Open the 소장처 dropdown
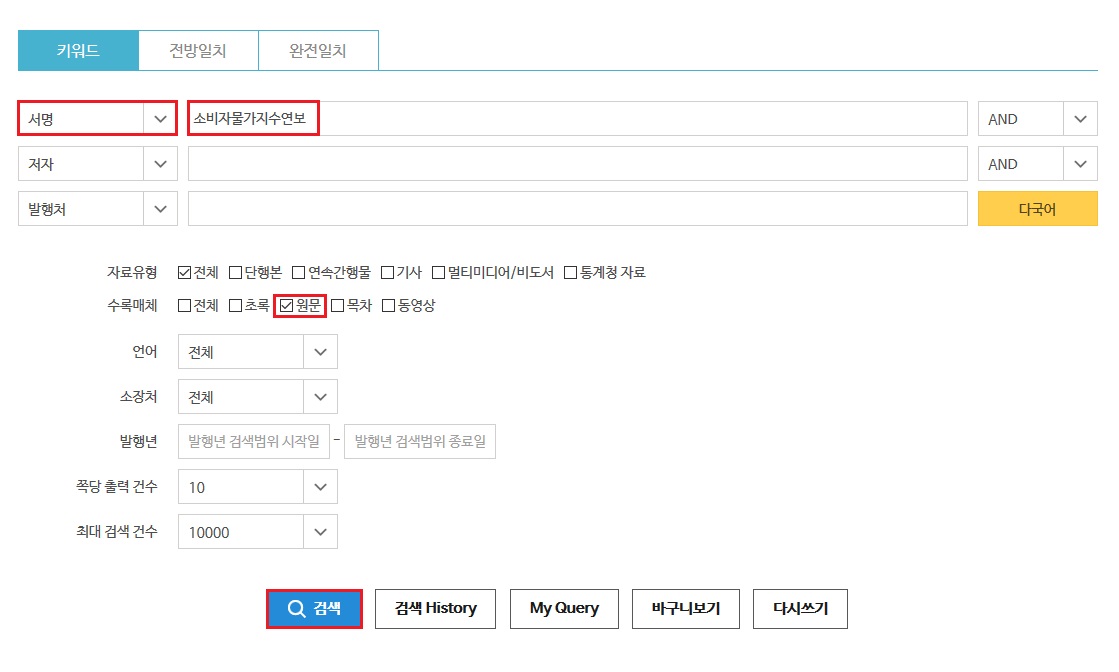 pos(321,396)
